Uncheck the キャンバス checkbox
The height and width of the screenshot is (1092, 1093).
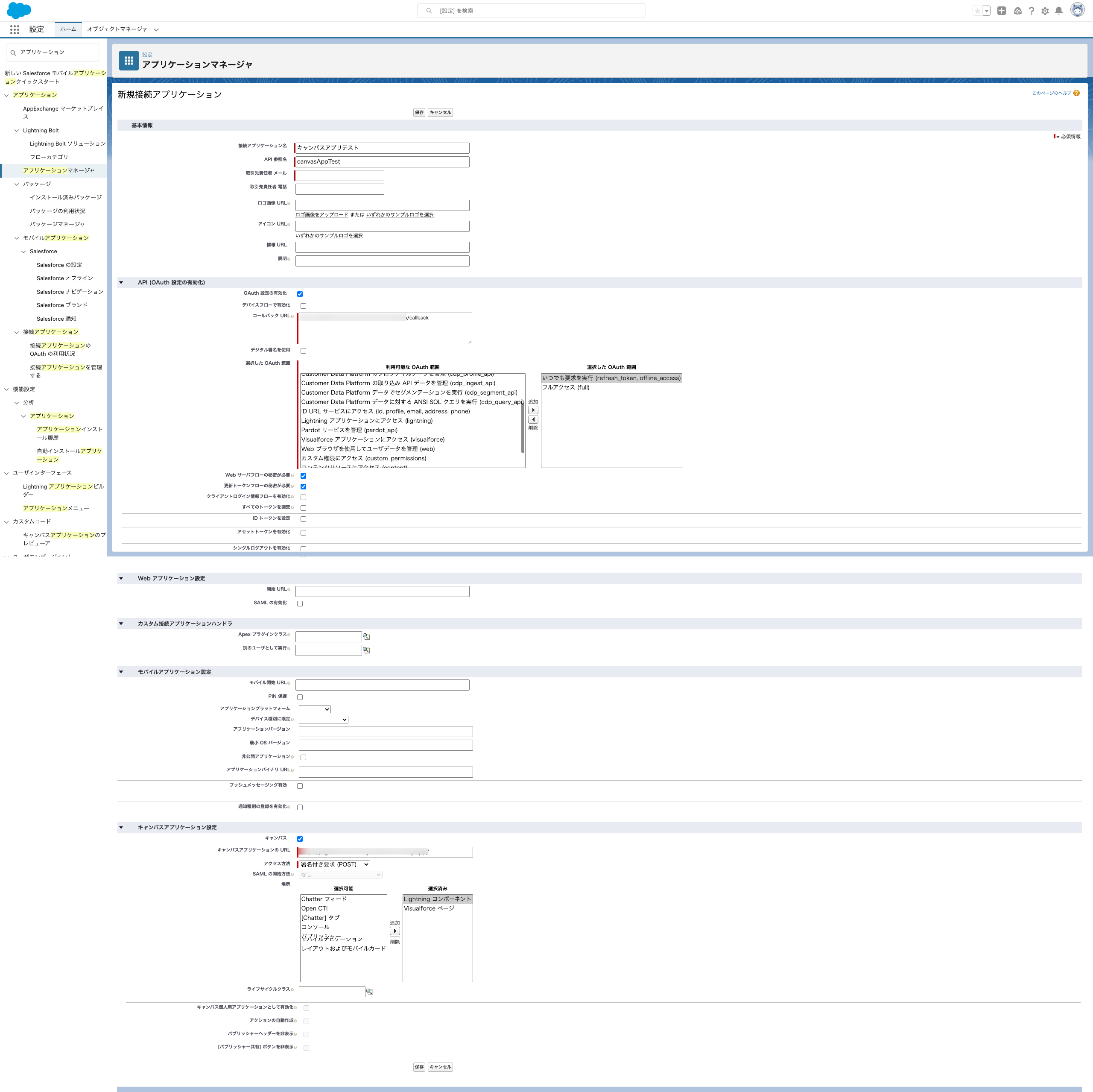click(300, 838)
